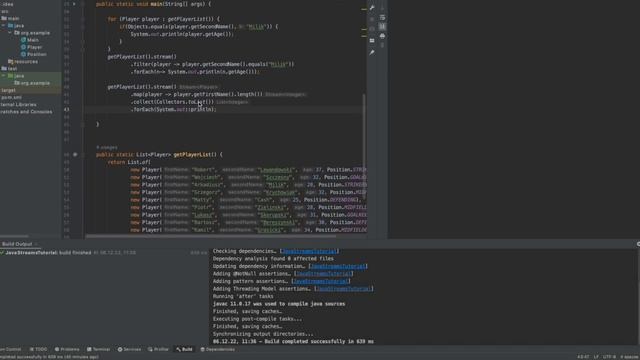Image resolution: width=640 pixels, height=360 pixels.
Task: Click the forEach(System.out::println) line
Action: pyautogui.click(x=173, y=109)
